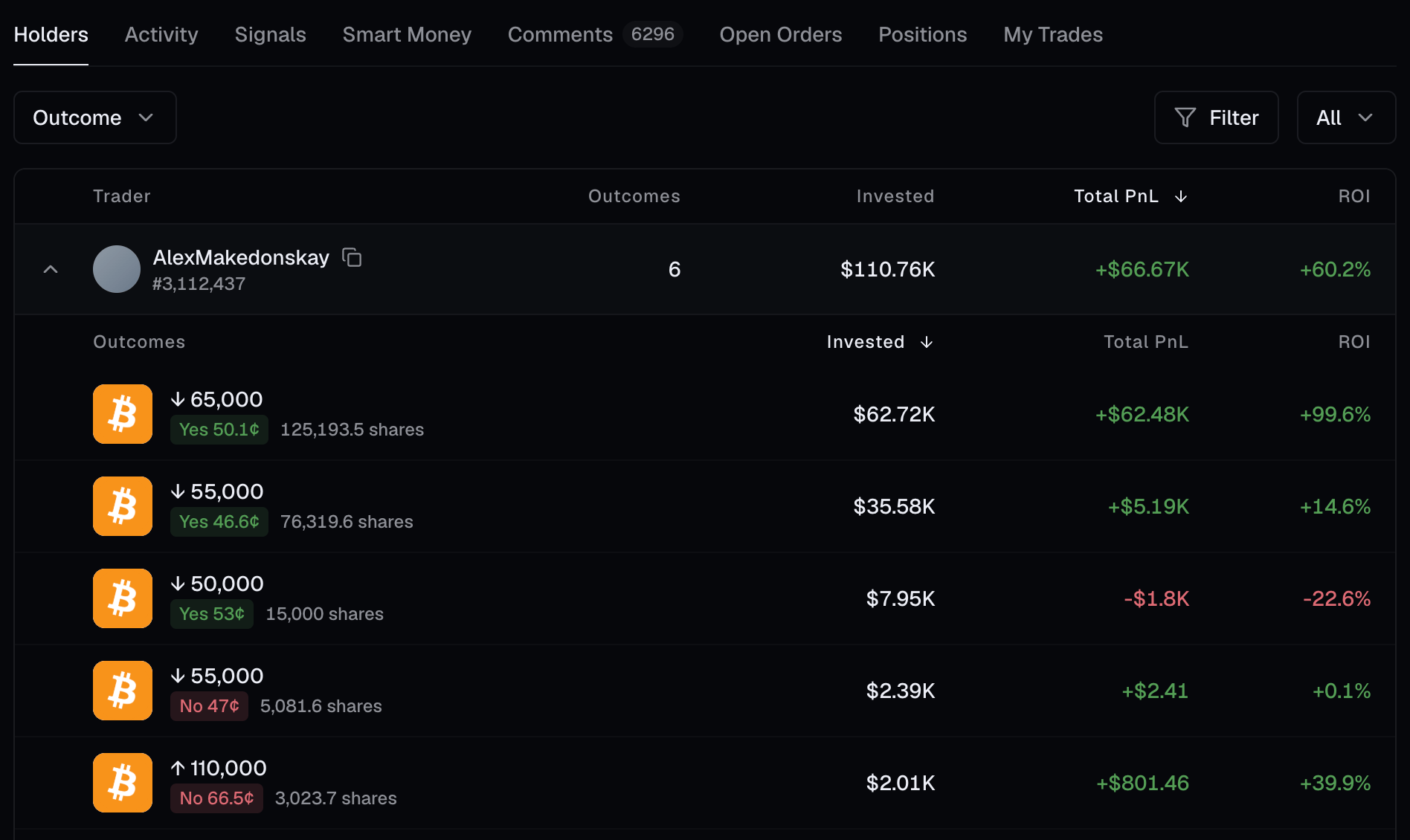Click the $62.72K invested value
This screenshot has height=840, width=1410.
pos(894,414)
